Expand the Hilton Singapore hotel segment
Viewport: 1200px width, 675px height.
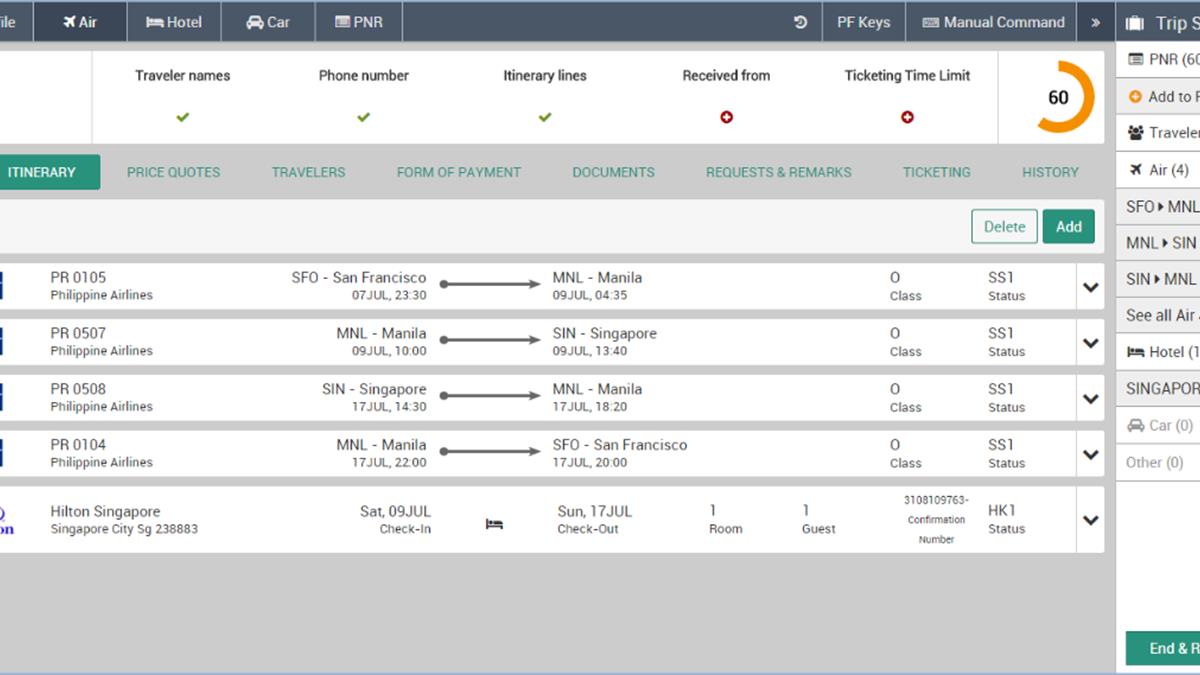click(1090, 520)
